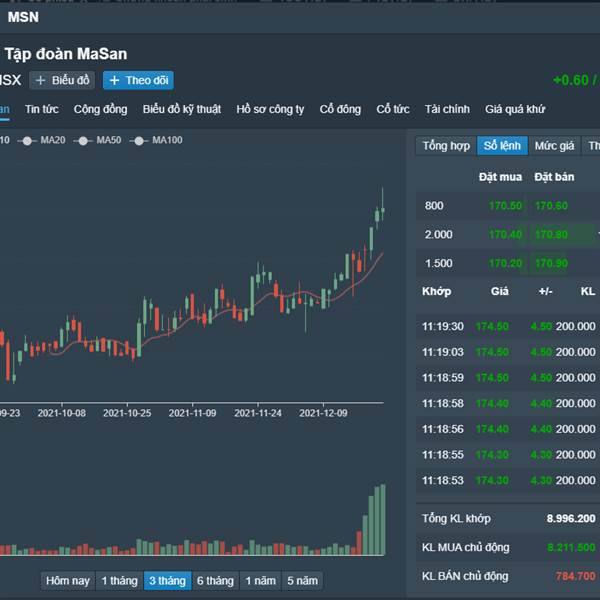Select the 5 năm chart range
Image resolution: width=600 pixels, height=600 pixels.
pos(302,580)
